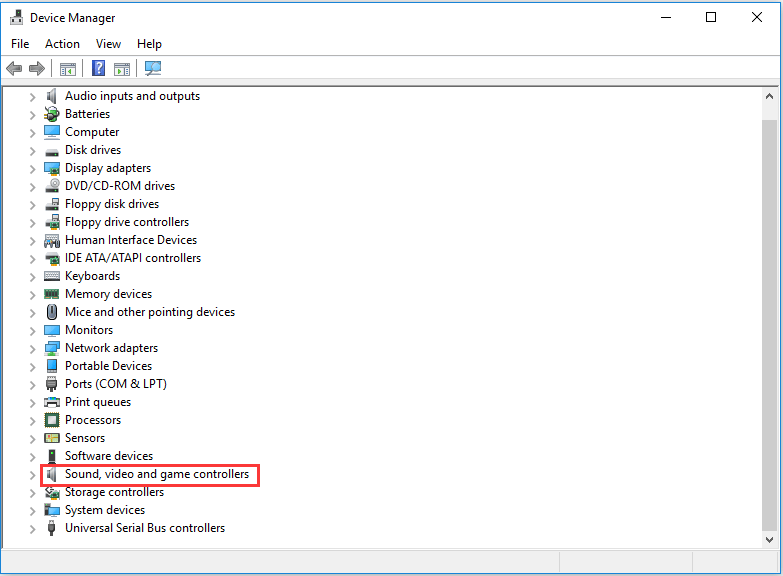Expand the Keyboards node

tap(32, 277)
